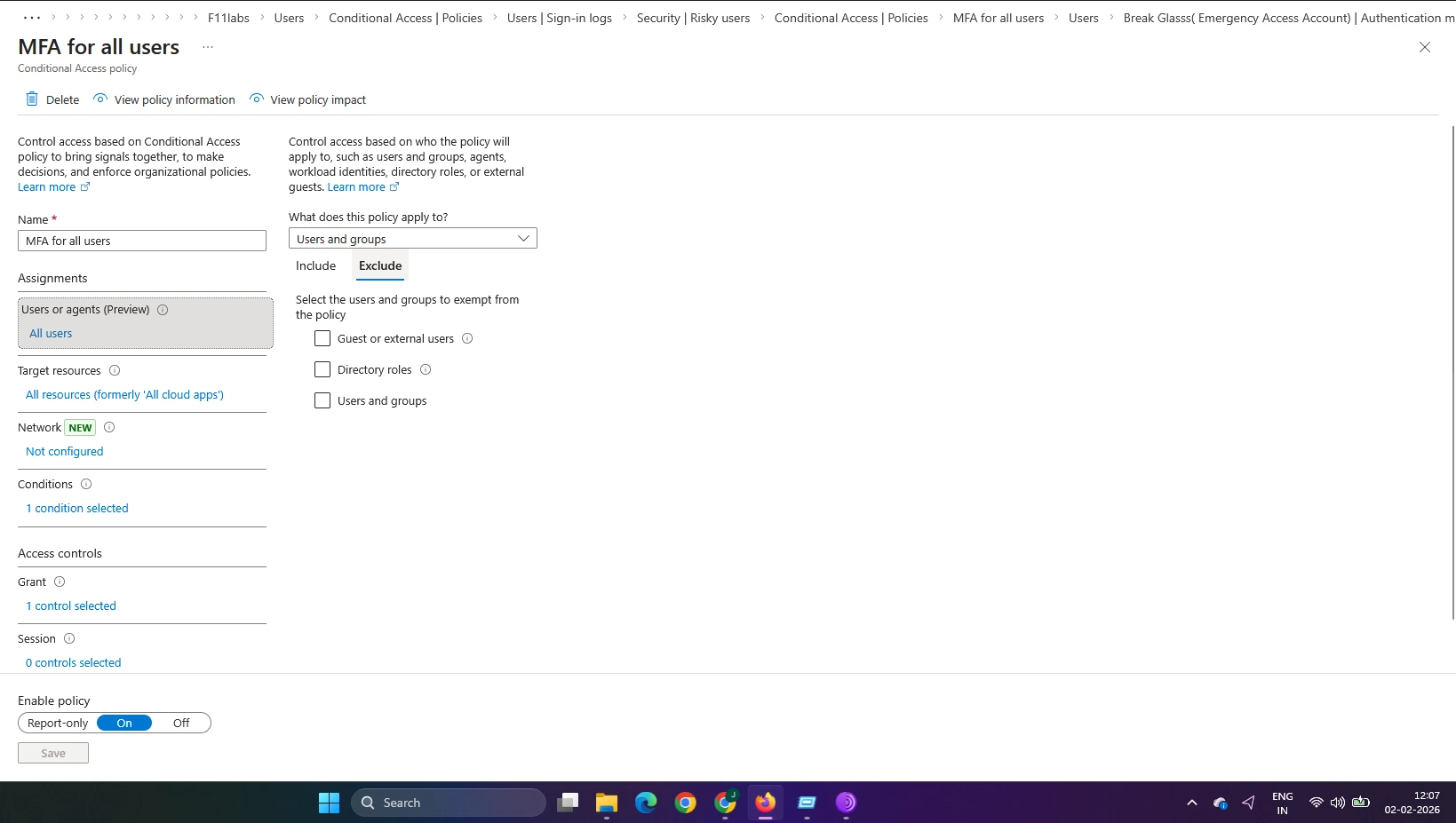Click the policy Name input field
The image size is (1456, 823).
[142, 241]
